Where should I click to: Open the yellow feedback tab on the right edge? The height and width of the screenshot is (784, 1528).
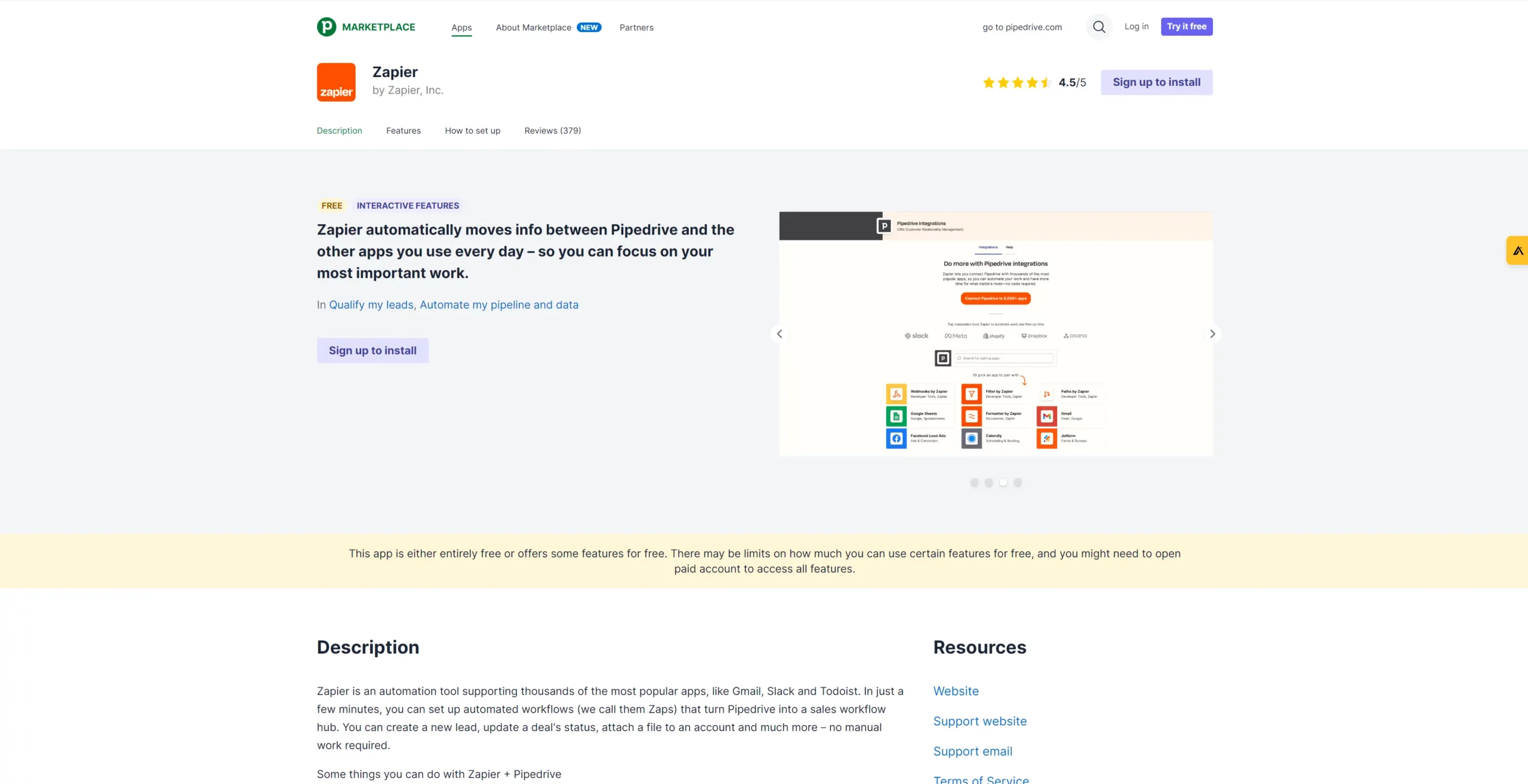pos(1518,250)
